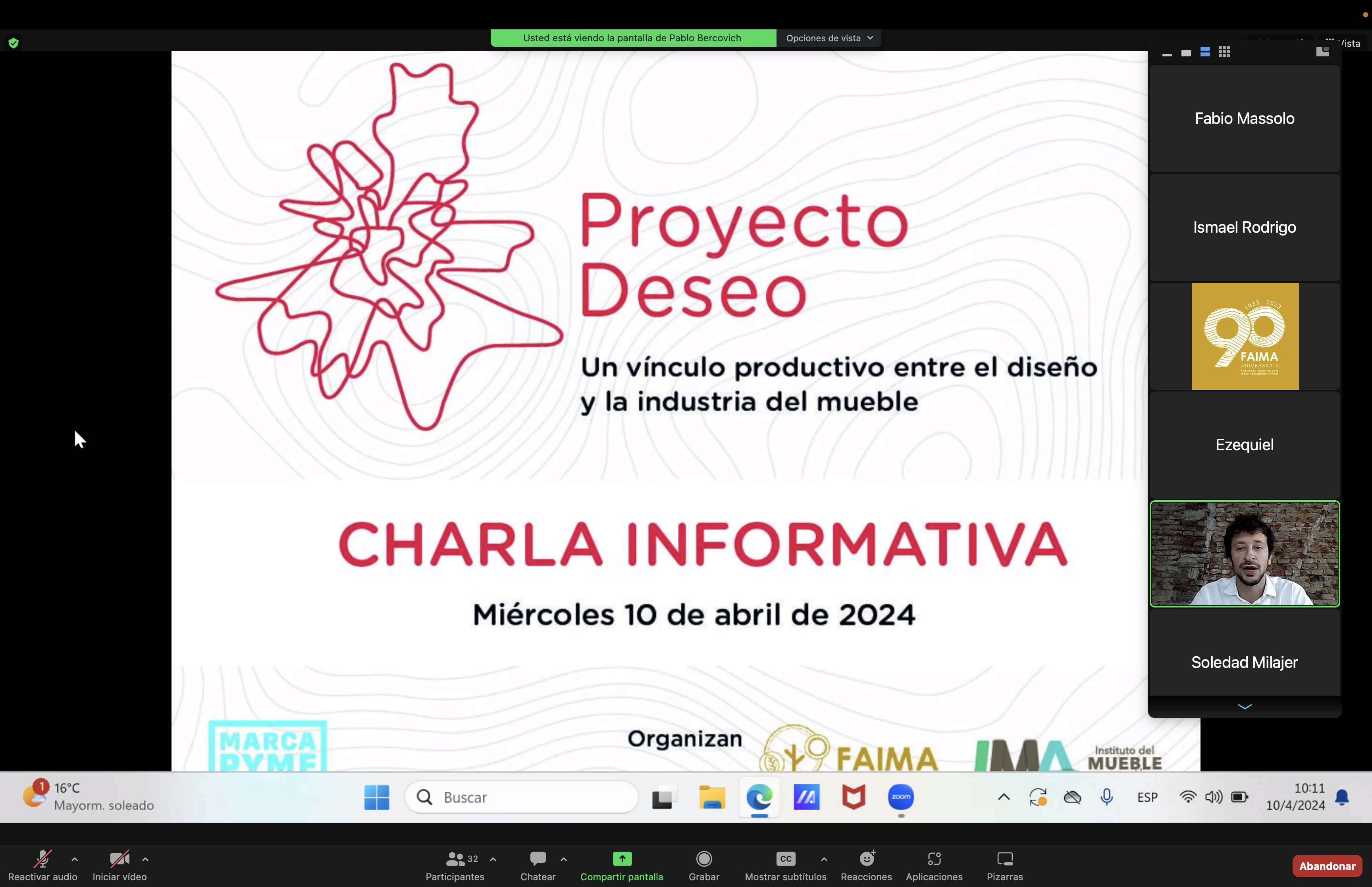This screenshot has width=1372, height=887.
Task: Open the Chatear chat bubble
Action: pos(538,859)
